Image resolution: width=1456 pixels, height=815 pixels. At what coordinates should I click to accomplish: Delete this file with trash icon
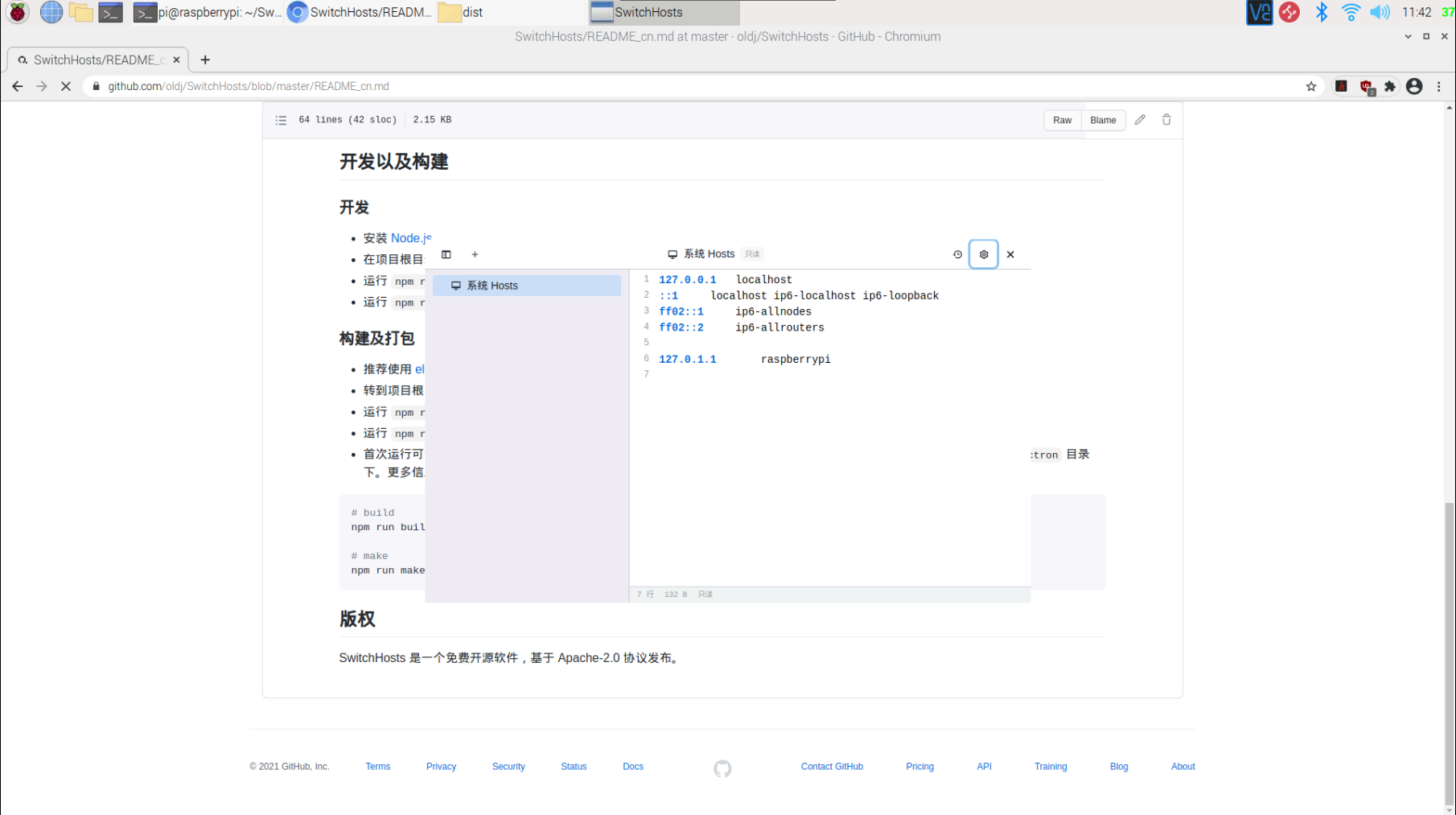pyautogui.click(x=1166, y=120)
